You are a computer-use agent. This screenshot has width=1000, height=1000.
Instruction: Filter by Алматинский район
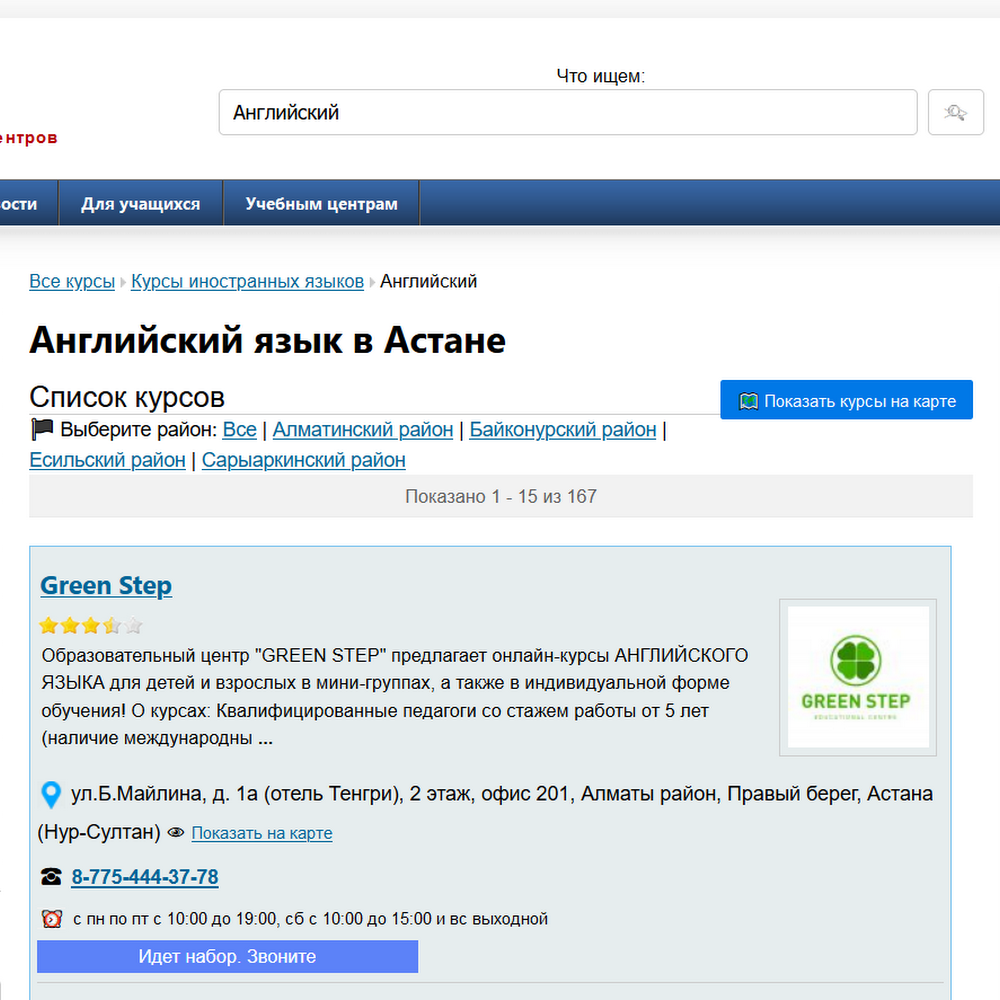[x=363, y=430]
